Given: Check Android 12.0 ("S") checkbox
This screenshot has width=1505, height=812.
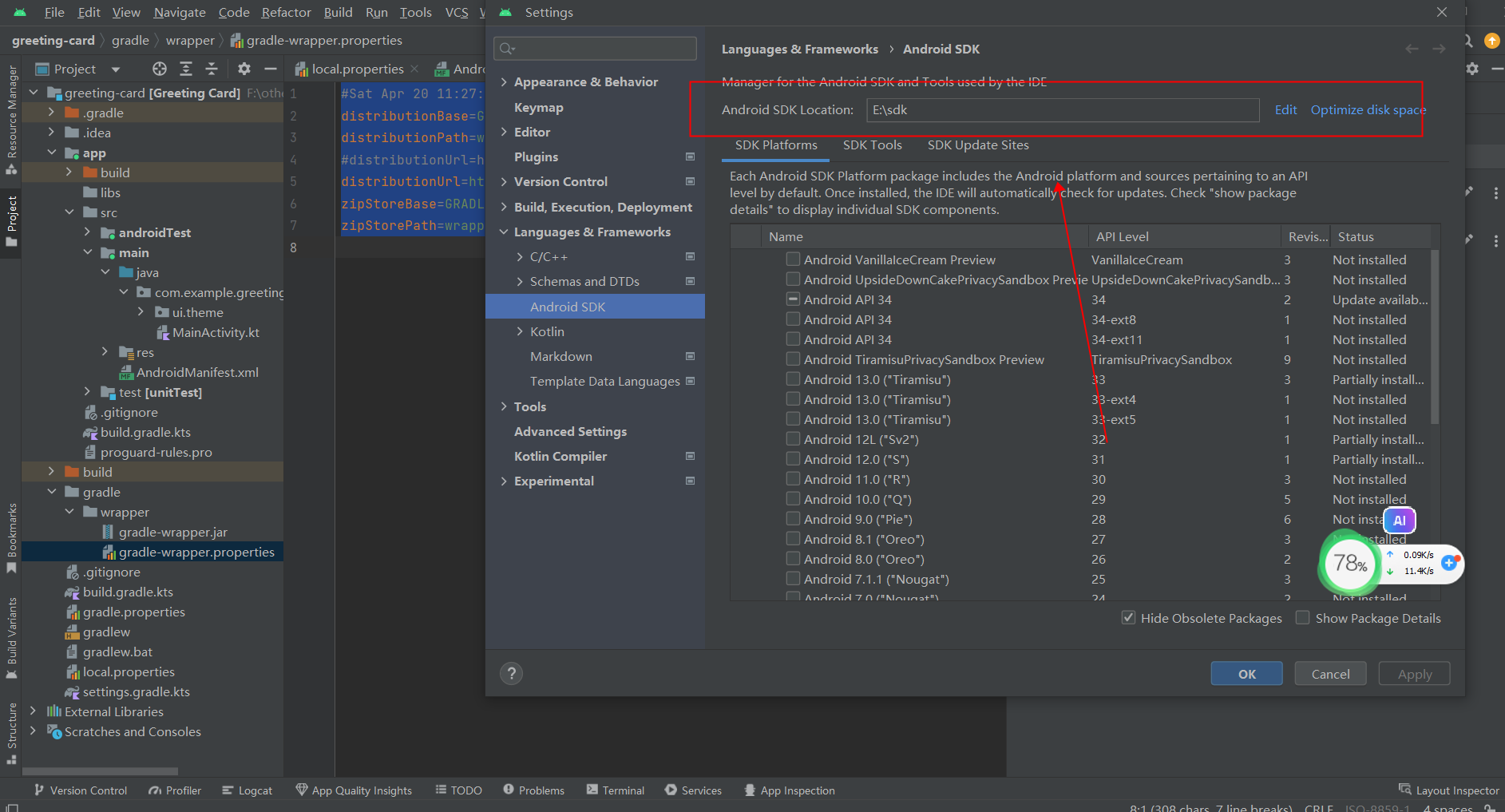Looking at the screenshot, I should 793,458.
